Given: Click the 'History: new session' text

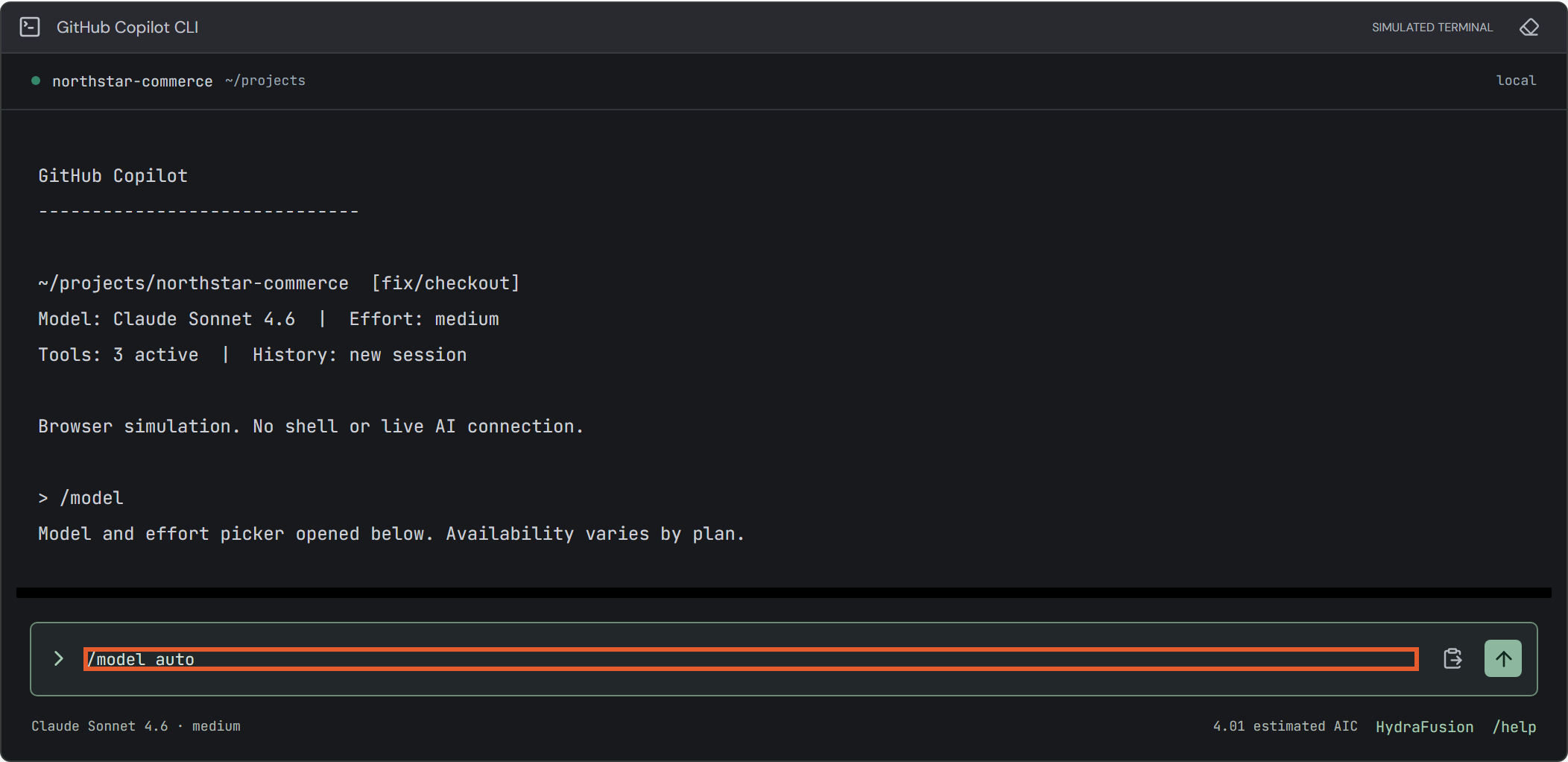Looking at the screenshot, I should click(x=360, y=355).
